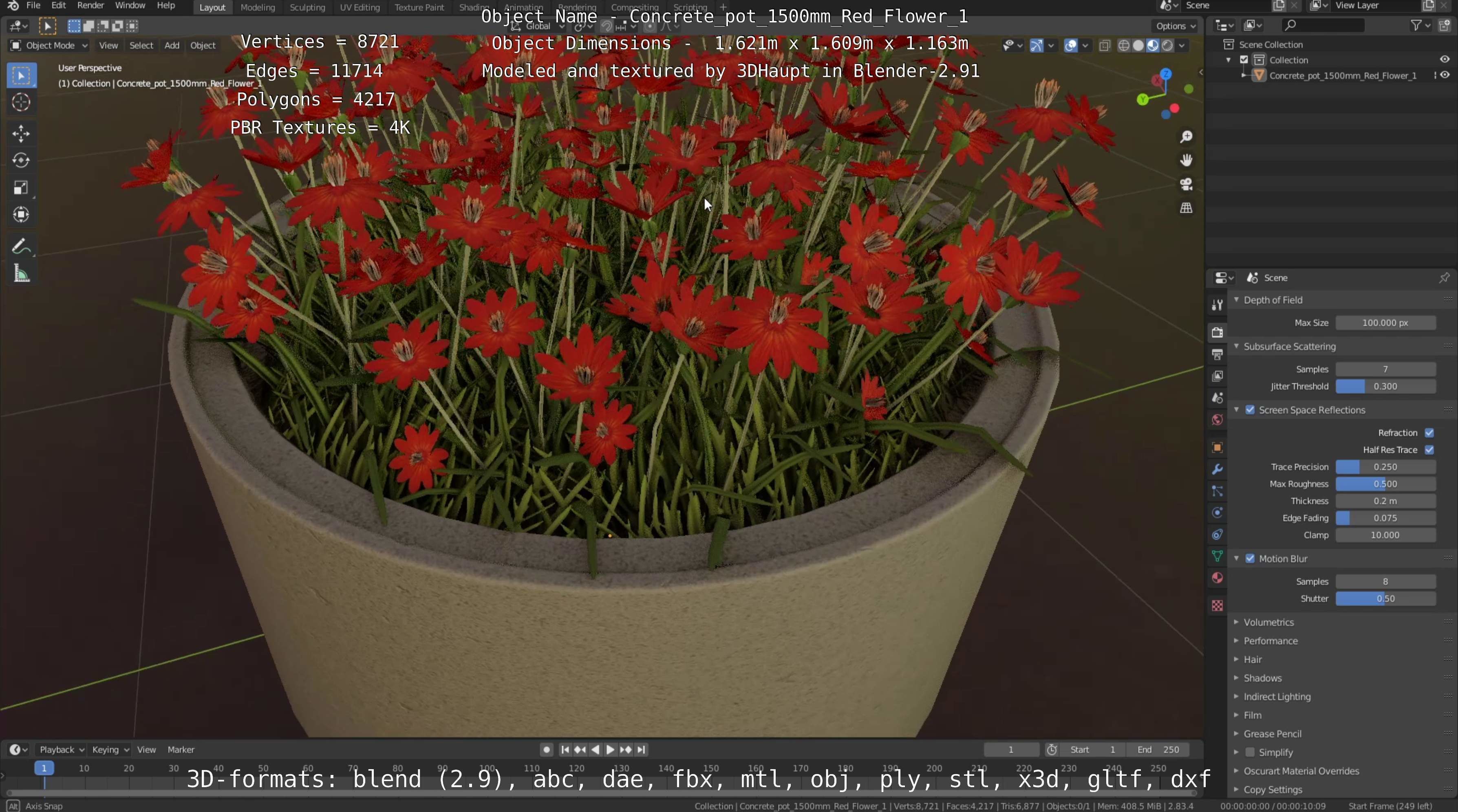Toggle X-ray show-through button
This screenshot has width=1458, height=812.
coord(1104,46)
